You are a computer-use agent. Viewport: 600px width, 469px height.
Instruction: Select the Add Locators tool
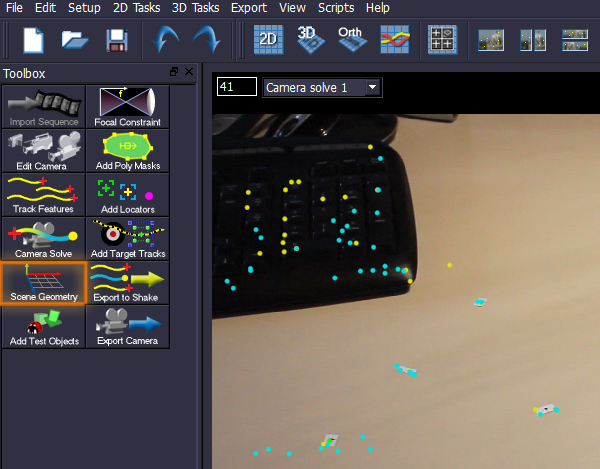[128, 194]
